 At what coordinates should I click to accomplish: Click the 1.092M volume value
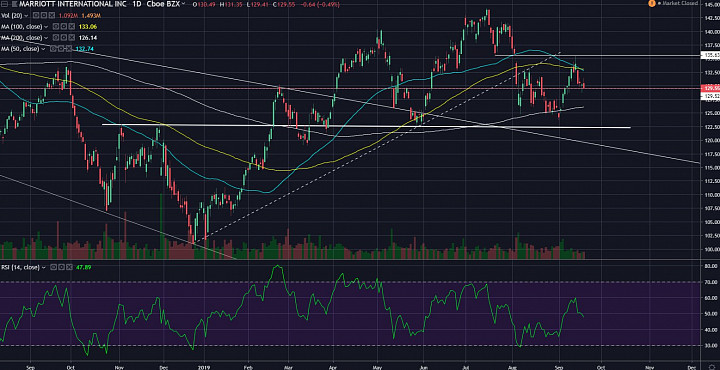coord(68,16)
